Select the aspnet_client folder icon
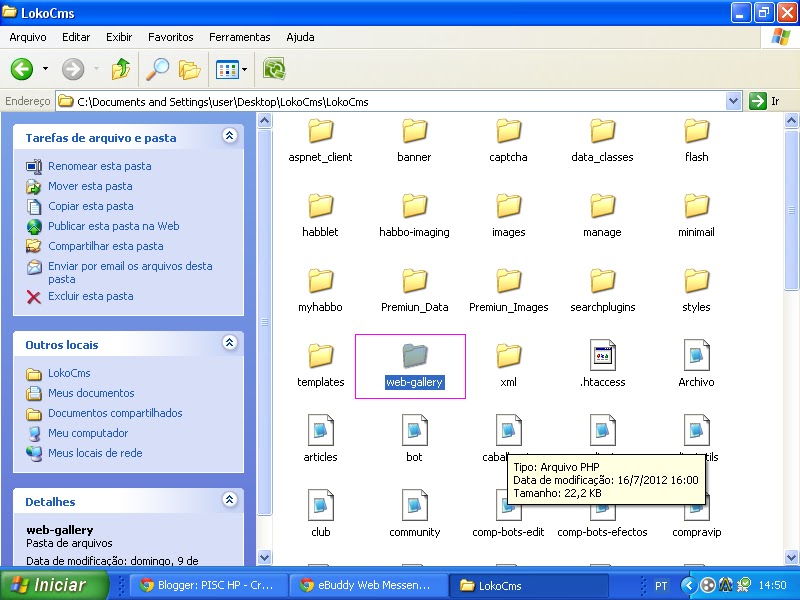Viewport: 800px width, 600px height. coord(320,131)
